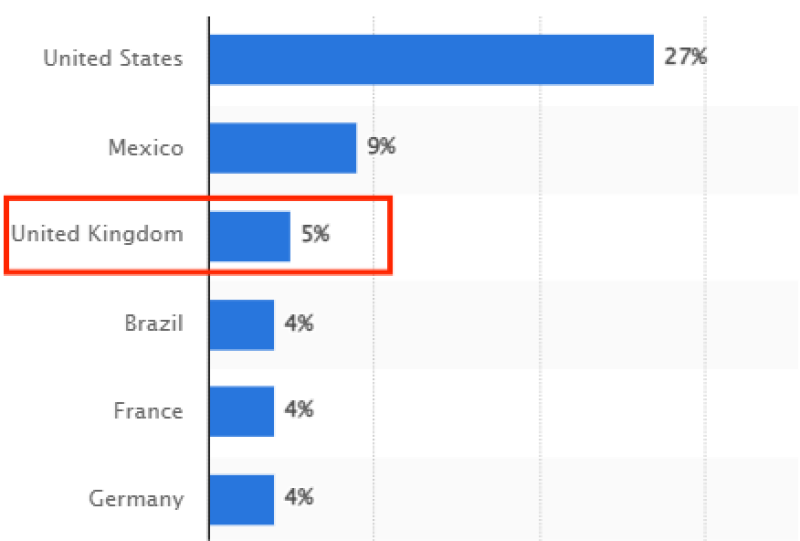800x541 pixels.
Task: Click the 27% value label
Action: click(685, 57)
